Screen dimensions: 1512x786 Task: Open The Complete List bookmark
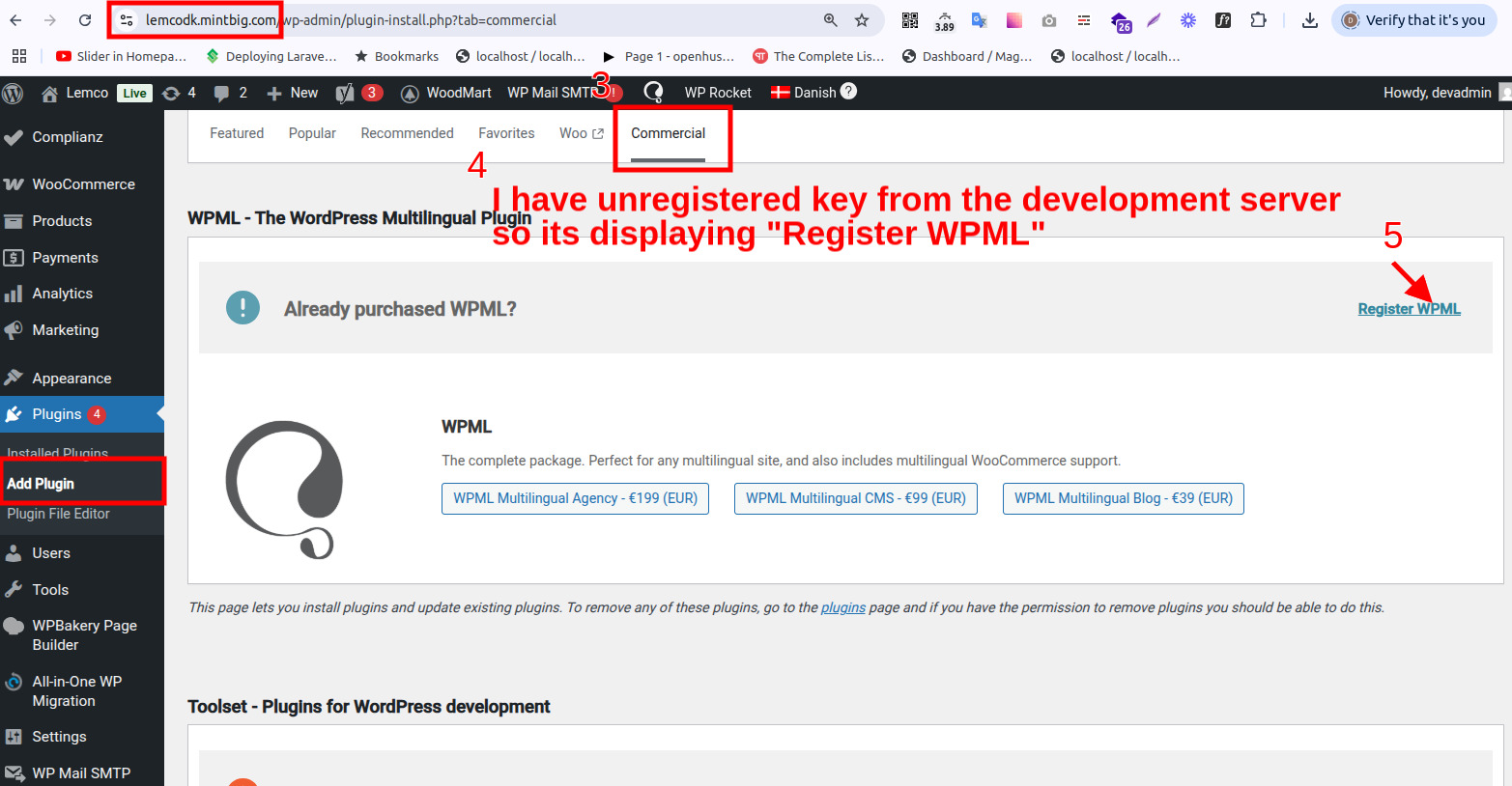[x=818, y=56]
